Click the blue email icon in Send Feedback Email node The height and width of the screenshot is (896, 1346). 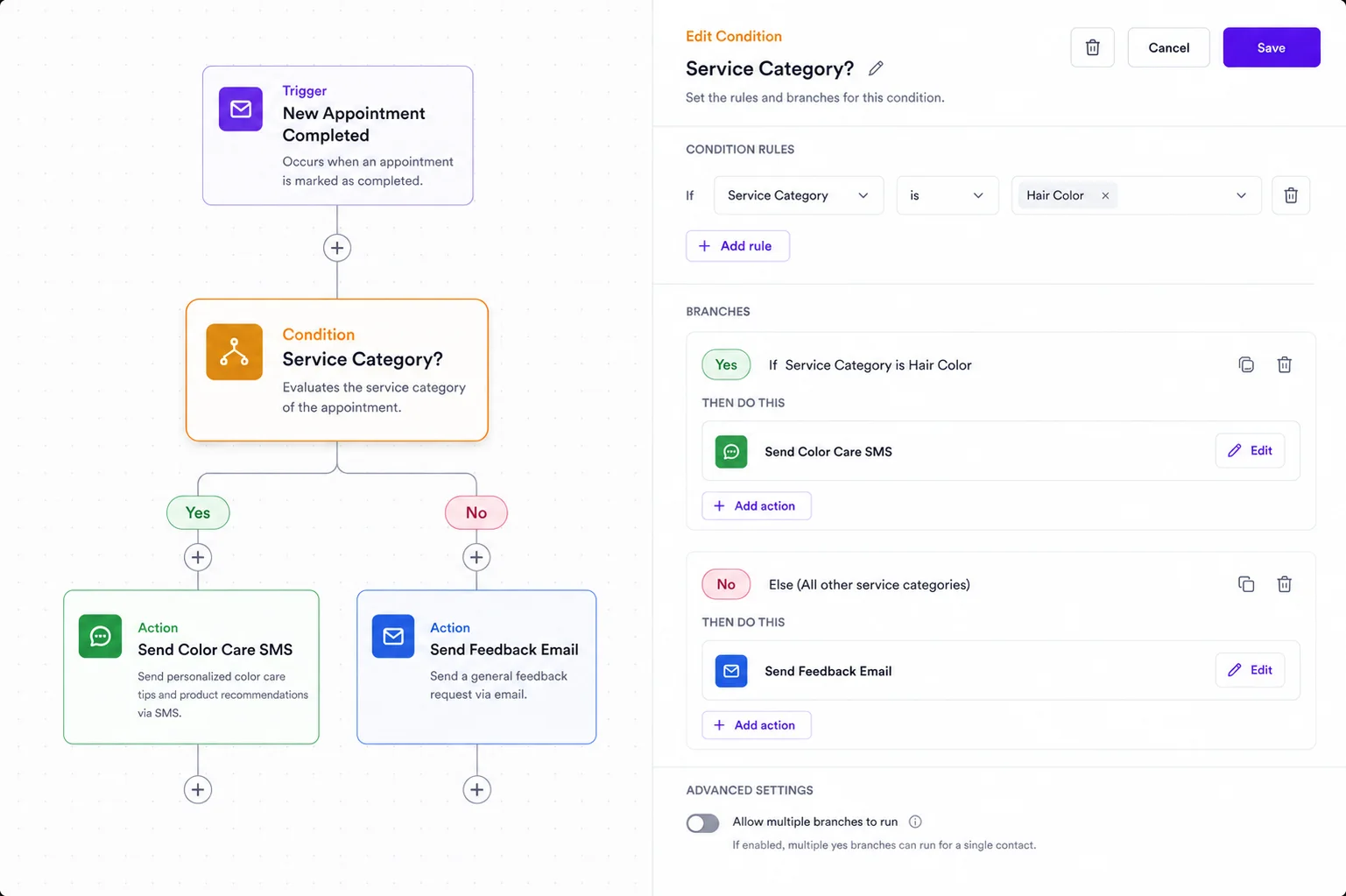[393, 636]
